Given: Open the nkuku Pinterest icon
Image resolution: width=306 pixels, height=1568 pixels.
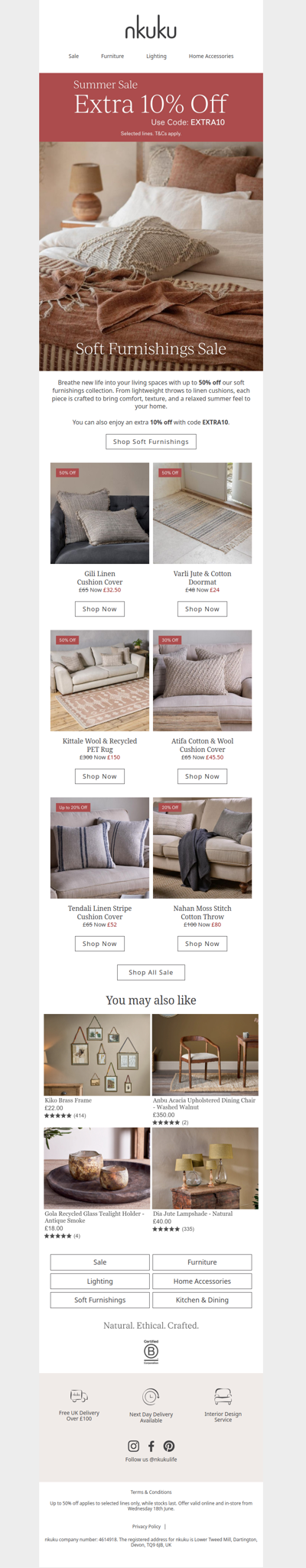Looking at the screenshot, I should coord(169,1446).
